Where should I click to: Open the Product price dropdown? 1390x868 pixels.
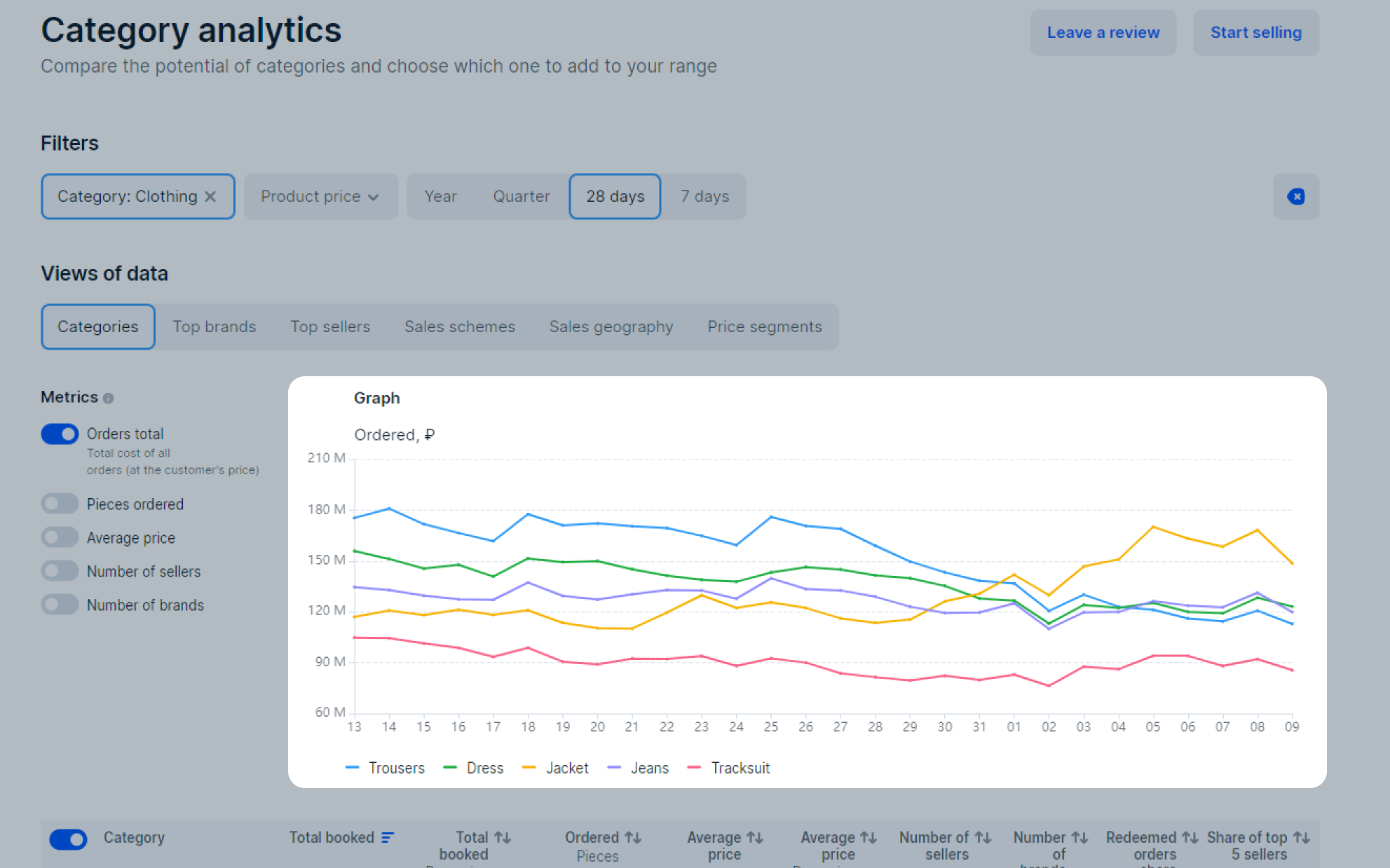(x=320, y=196)
